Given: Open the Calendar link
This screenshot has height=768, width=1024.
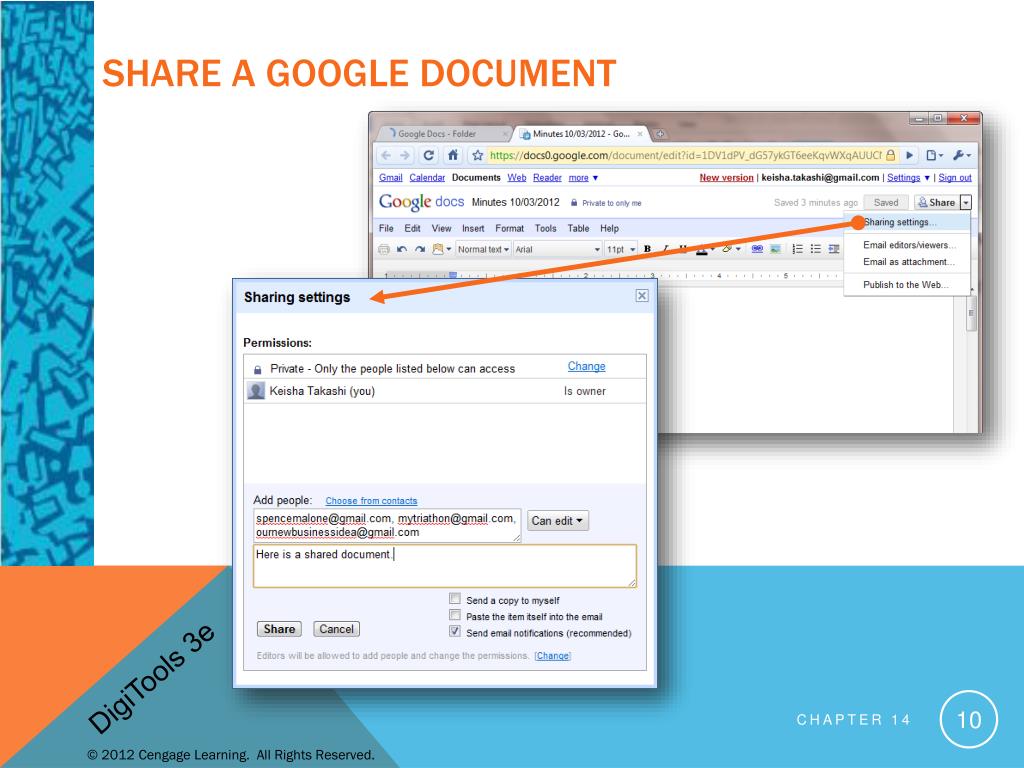Looking at the screenshot, I should tap(427, 178).
